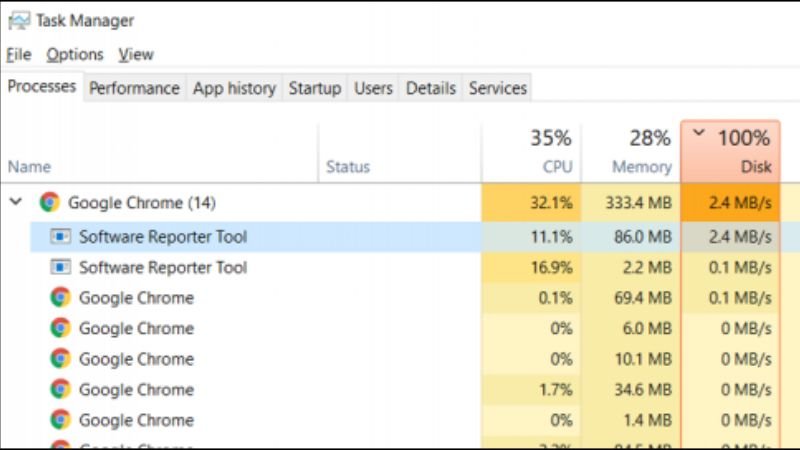This screenshot has width=800, height=450.
Task: Click the 32.1% CPU cell
Action: [x=531, y=203]
